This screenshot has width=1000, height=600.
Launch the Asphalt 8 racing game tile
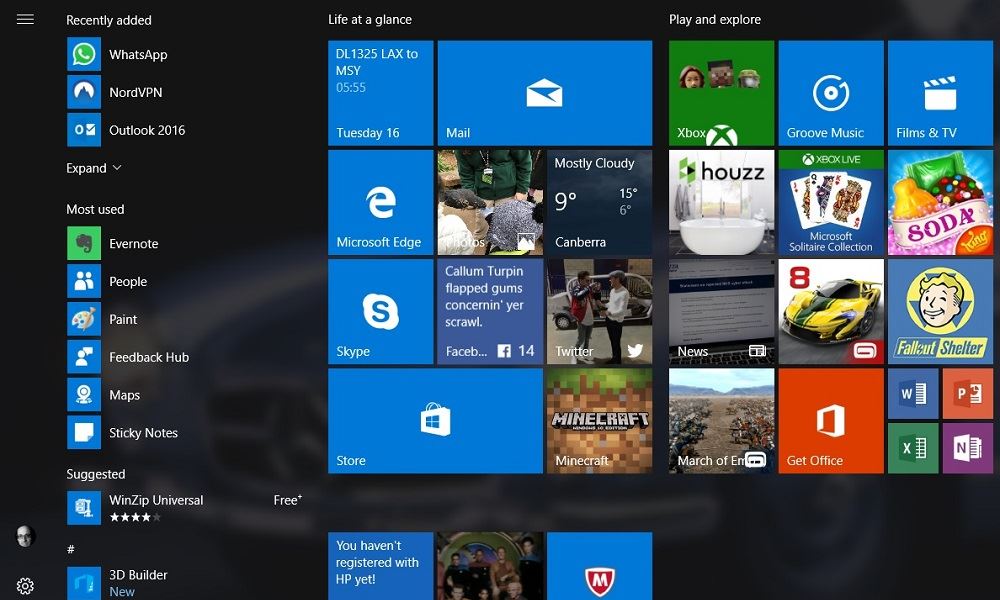click(831, 312)
